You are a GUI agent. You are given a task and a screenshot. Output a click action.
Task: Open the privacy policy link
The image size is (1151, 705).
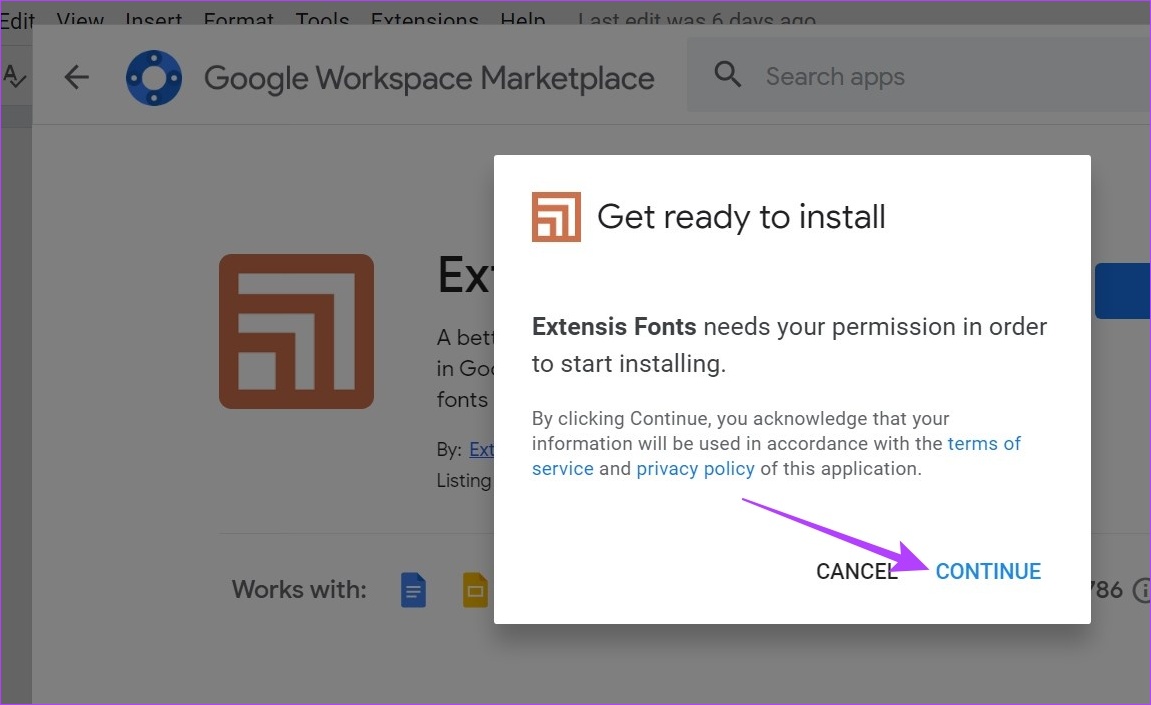coord(694,469)
